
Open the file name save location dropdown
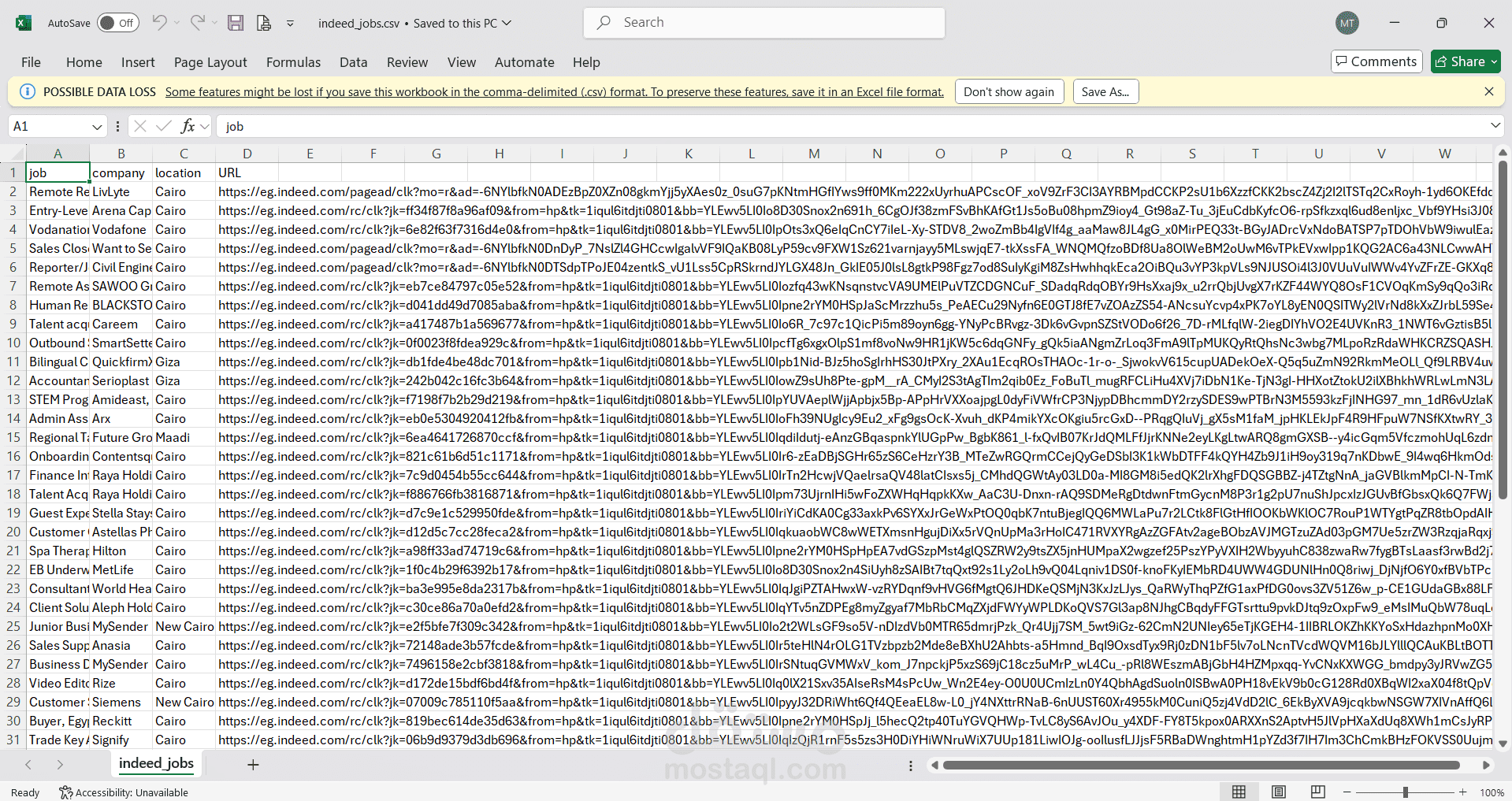(x=507, y=23)
